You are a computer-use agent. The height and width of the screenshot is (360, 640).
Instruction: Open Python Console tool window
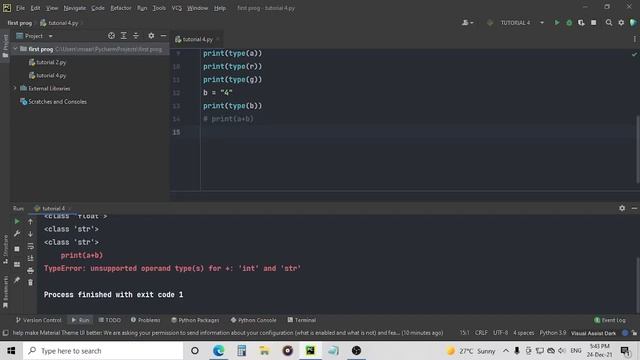pos(253,320)
